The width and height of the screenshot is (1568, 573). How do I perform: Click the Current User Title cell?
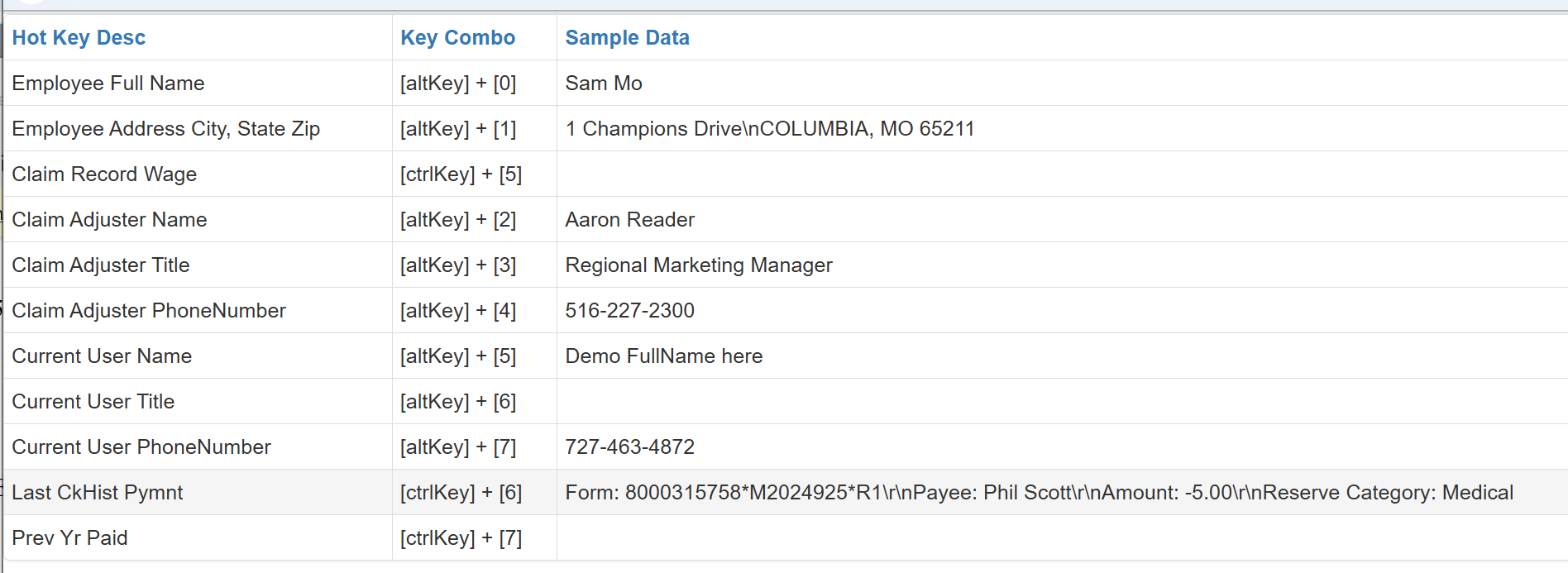point(93,402)
